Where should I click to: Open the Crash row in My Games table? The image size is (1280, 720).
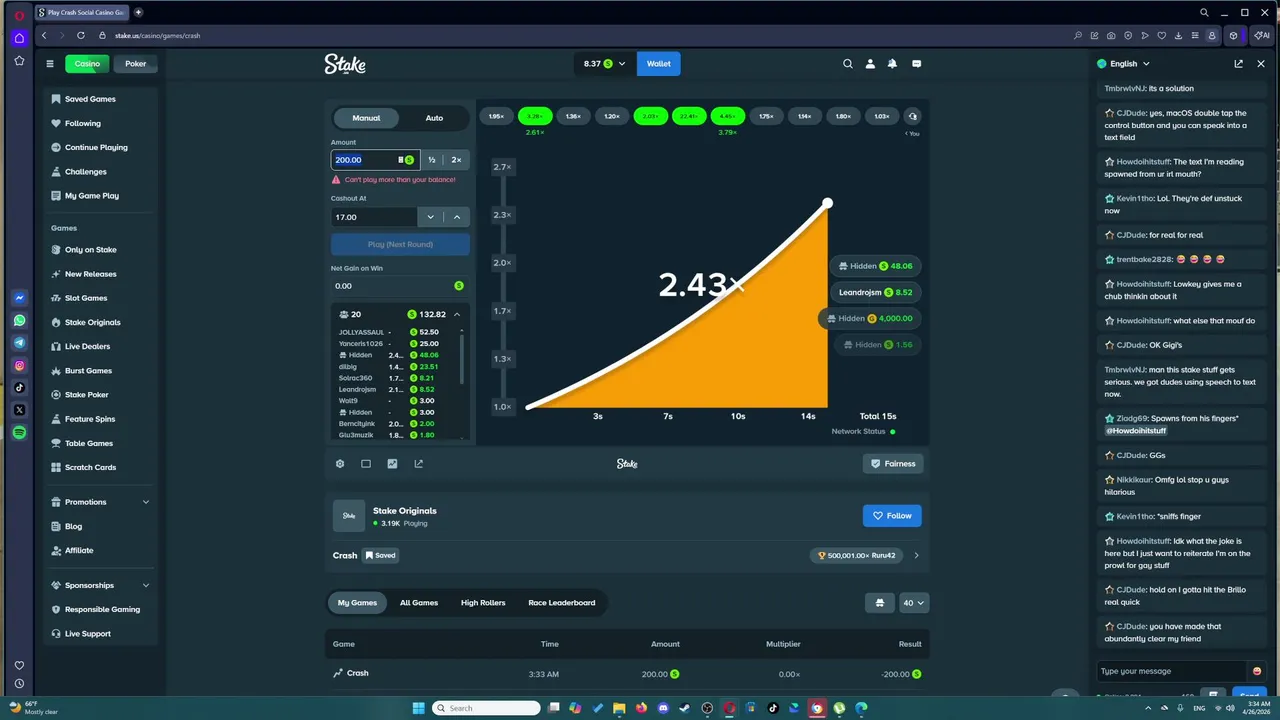pos(627,674)
